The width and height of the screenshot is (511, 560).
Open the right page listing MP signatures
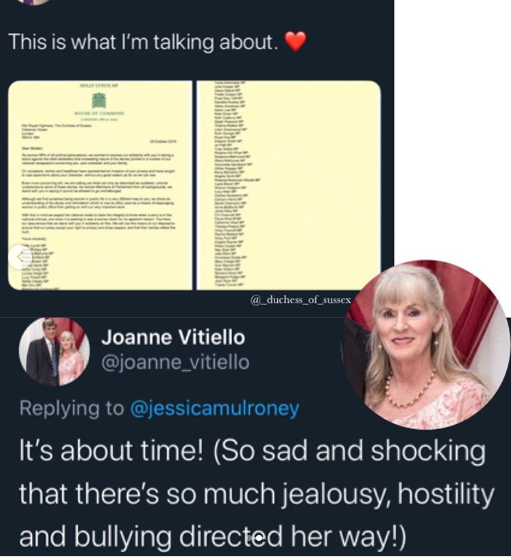pos(289,185)
